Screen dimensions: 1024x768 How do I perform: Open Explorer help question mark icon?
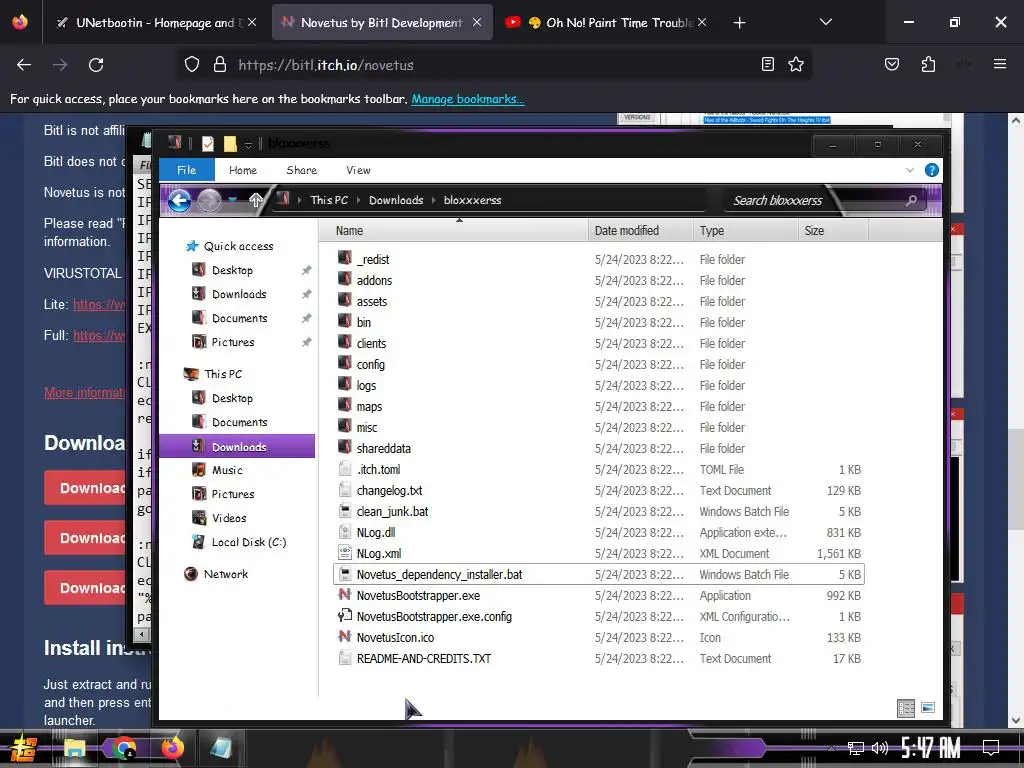pyautogui.click(x=932, y=170)
